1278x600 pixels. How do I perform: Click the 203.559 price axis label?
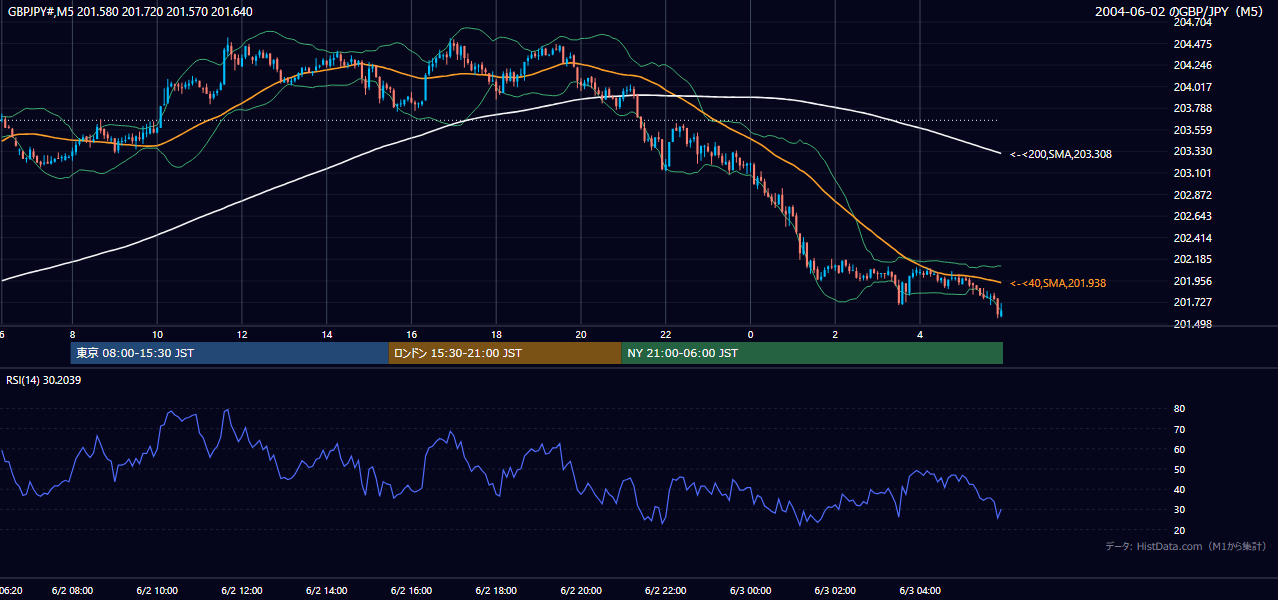(1192, 130)
